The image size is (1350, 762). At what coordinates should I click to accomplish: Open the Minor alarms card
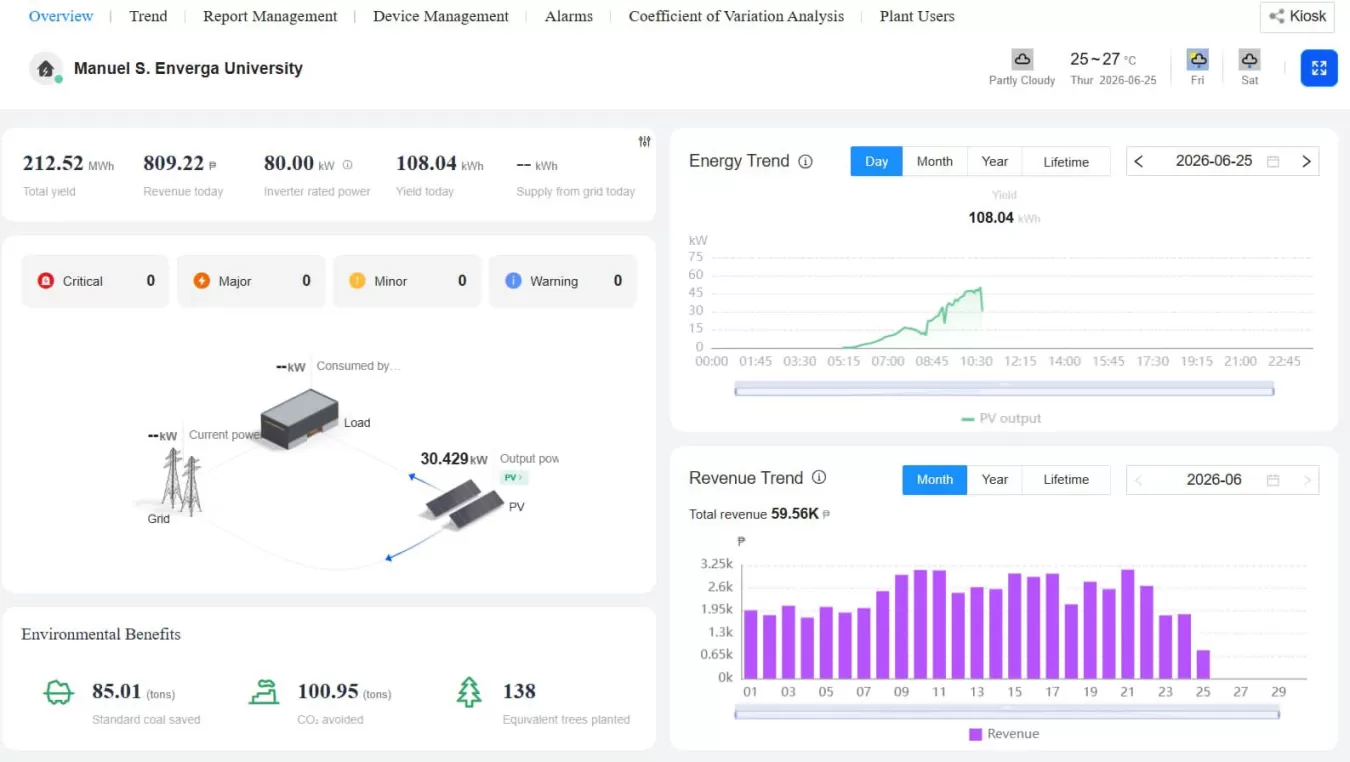tap(407, 281)
